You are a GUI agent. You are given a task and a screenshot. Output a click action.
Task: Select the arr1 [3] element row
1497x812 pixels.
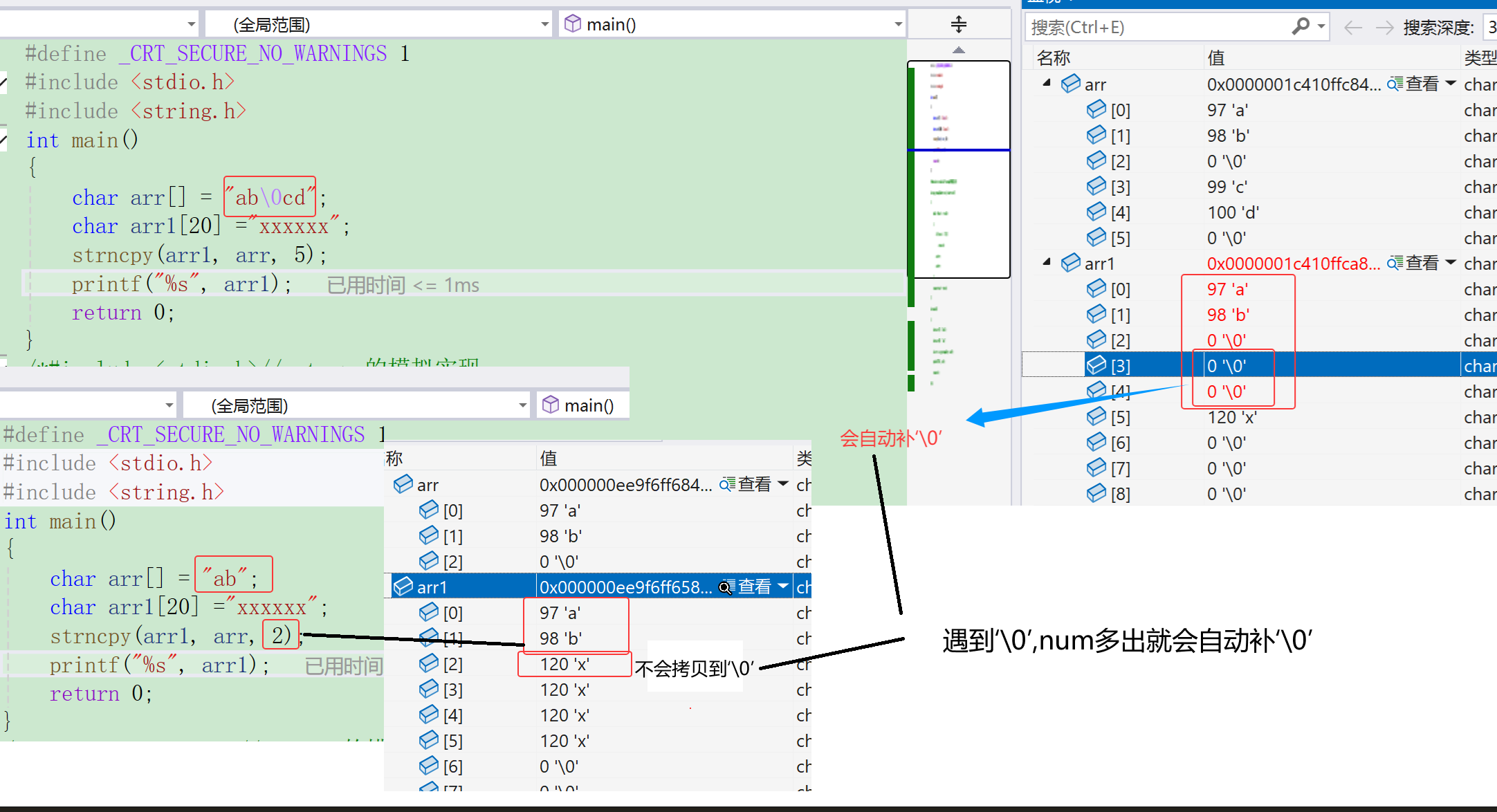click(x=1120, y=365)
